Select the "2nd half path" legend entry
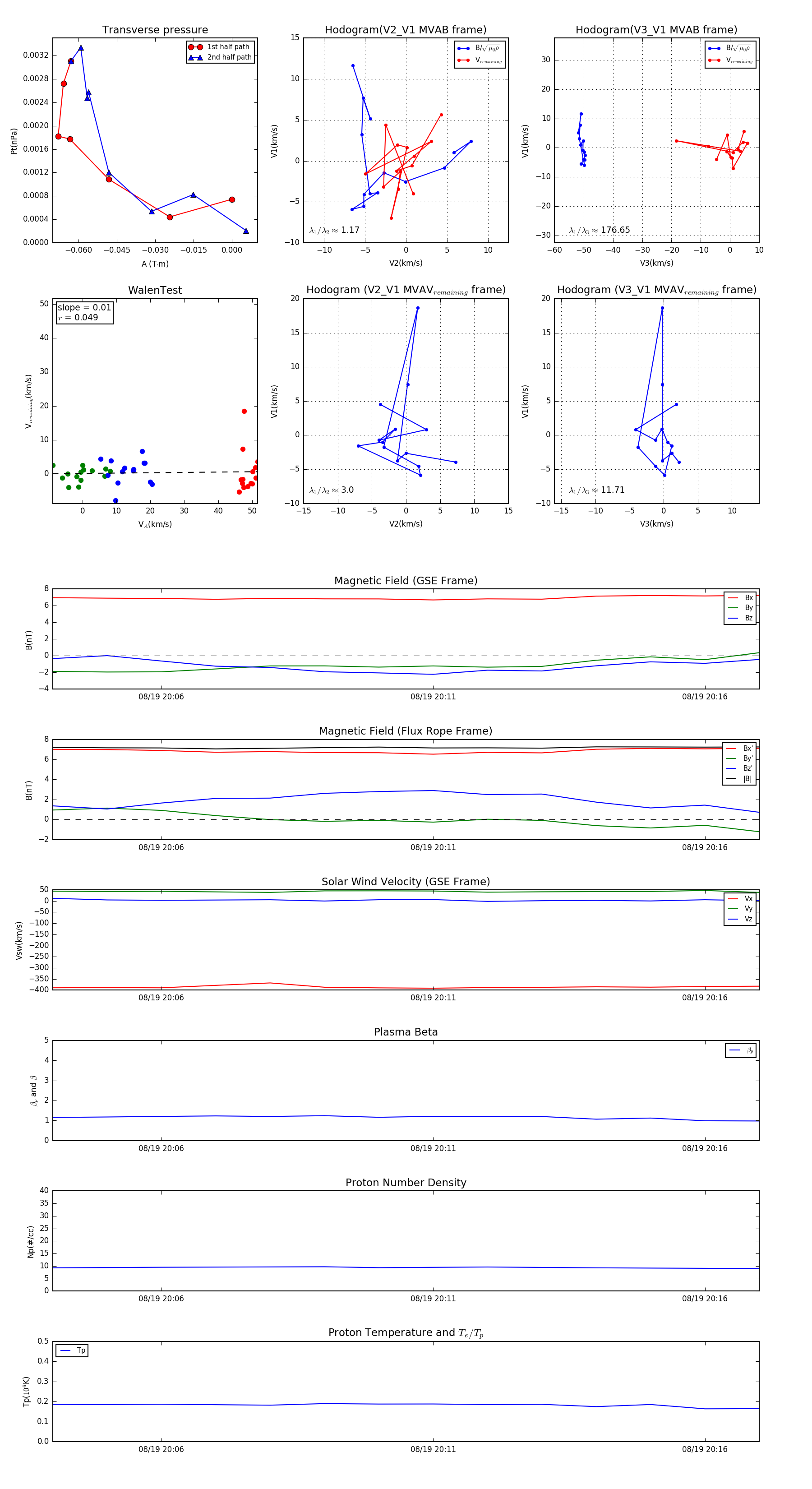This screenshot has height=1489, width=812. [x=220, y=57]
